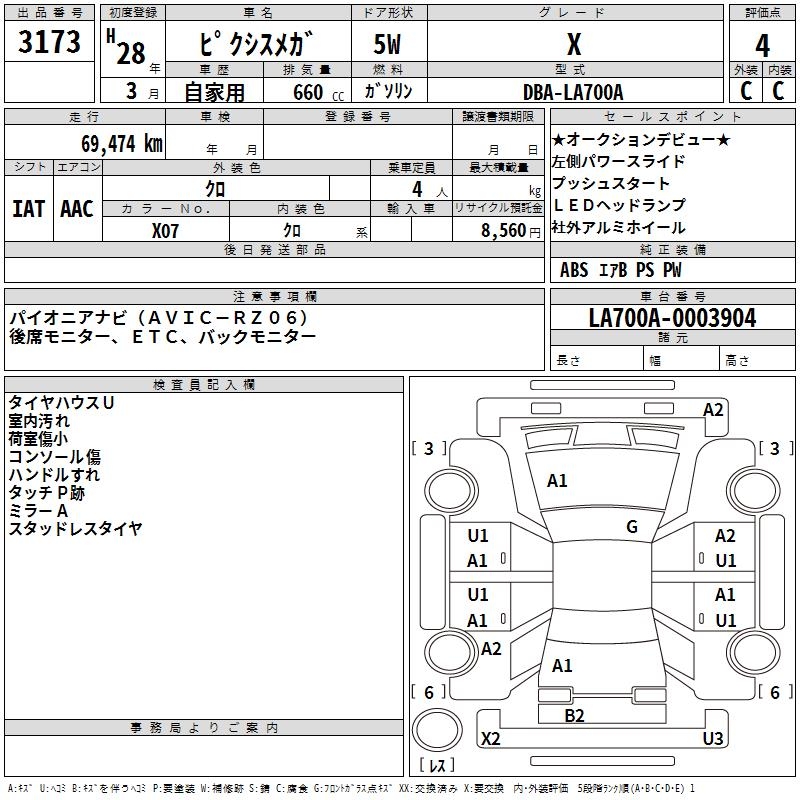Click the registration year H28
This screenshot has height=800, width=800.
point(126,47)
